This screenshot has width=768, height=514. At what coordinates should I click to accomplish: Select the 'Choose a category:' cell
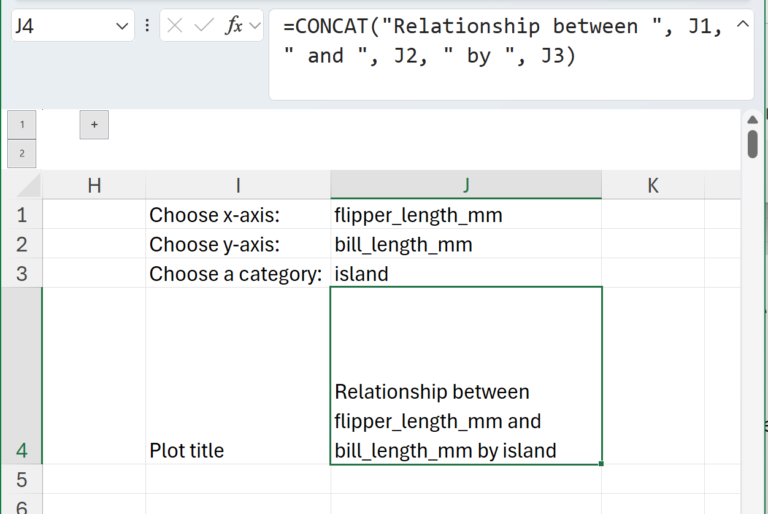(237, 273)
